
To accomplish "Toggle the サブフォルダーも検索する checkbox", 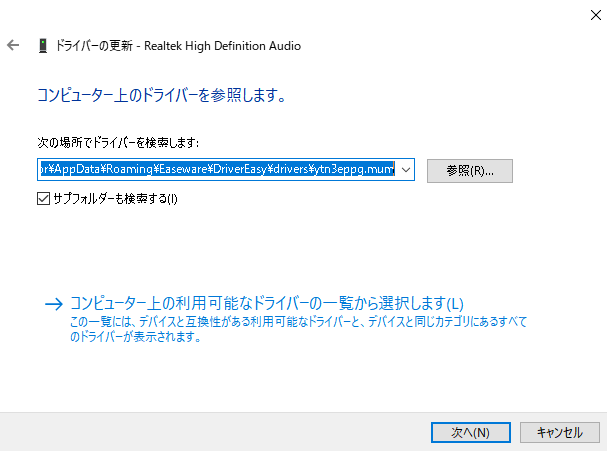I will [x=42, y=199].
